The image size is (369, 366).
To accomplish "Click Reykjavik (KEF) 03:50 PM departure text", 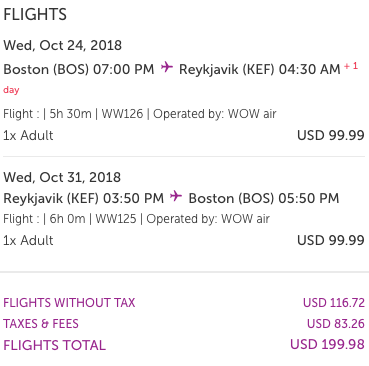I will [x=84, y=198].
